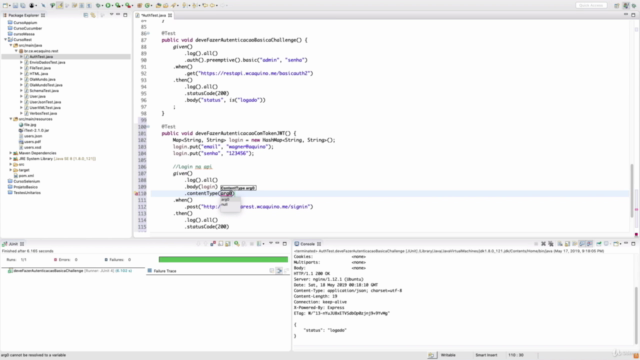Click Console Pin Console icon
Screen dimensions: 640x360
pos(599,244)
